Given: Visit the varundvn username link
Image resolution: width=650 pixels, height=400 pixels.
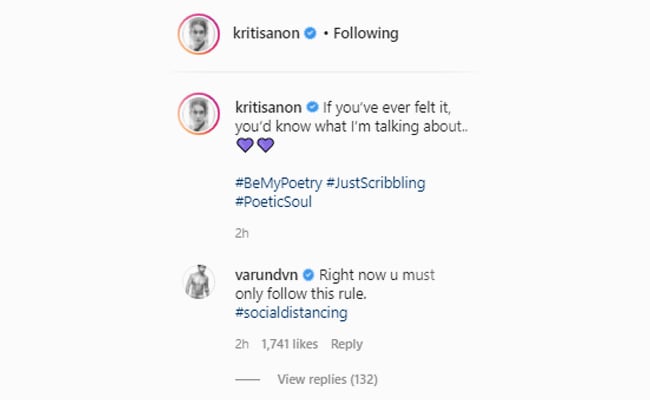Looking at the screenshot, I should click(x=267, y=275).
